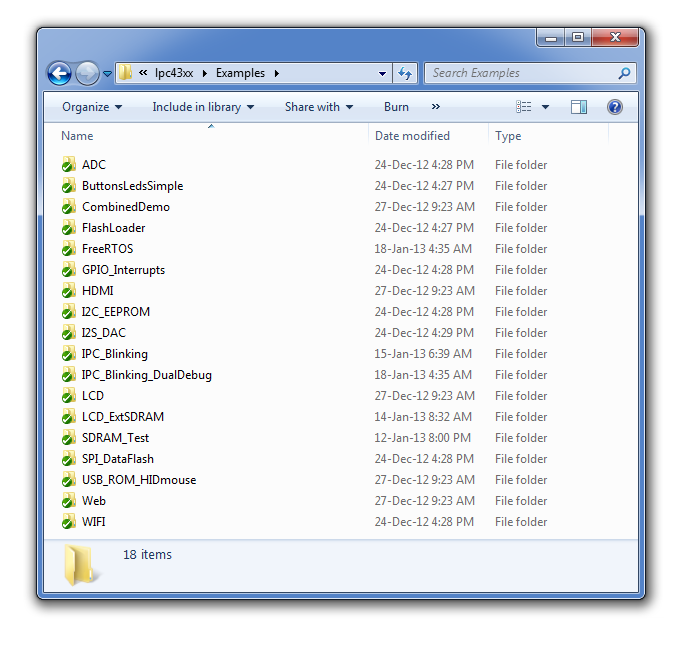Open the Organize menu
688x646 pixels.
[x=91, y=107]
